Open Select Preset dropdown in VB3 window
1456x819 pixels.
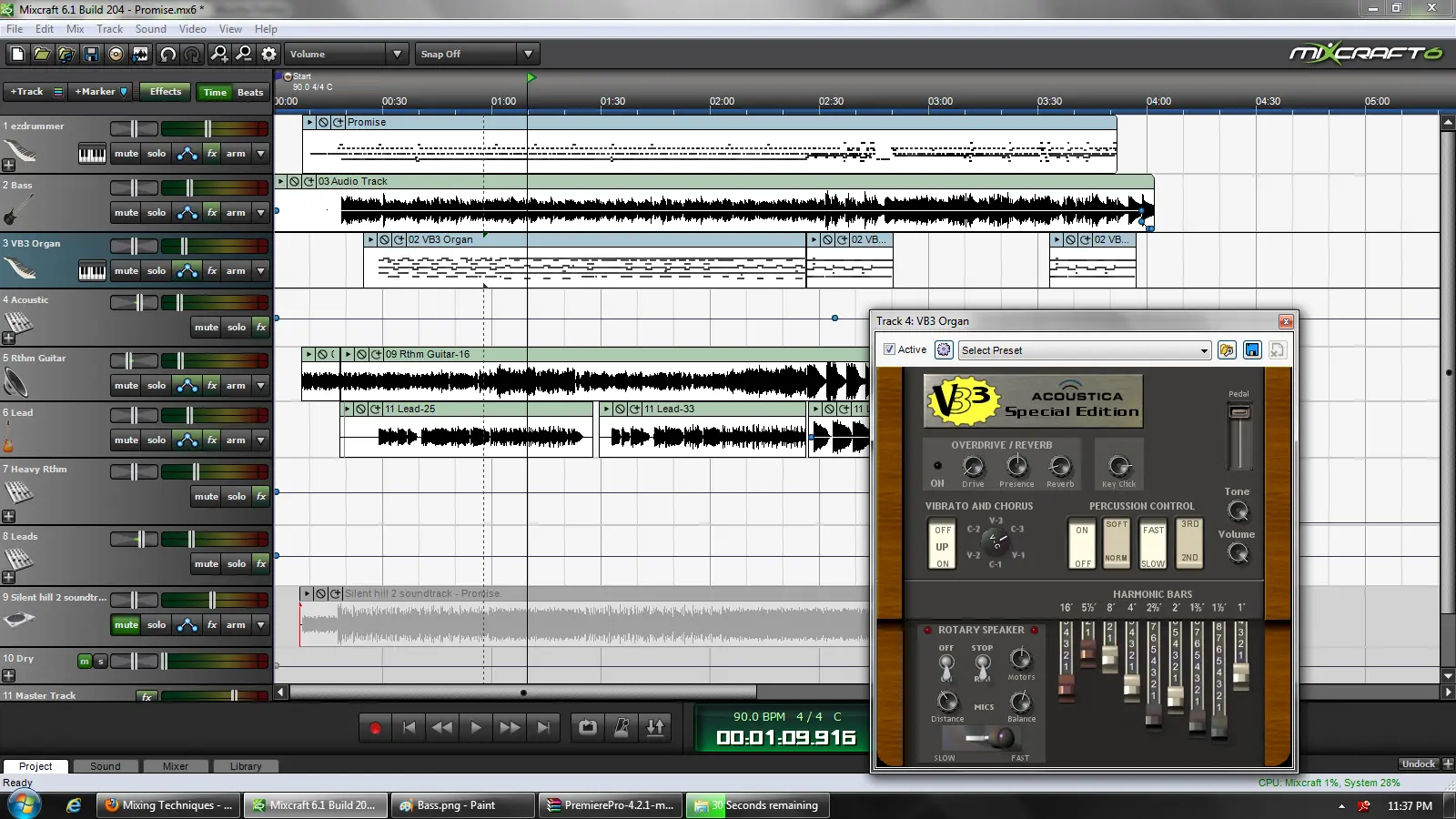click(x=1085, y=350)
